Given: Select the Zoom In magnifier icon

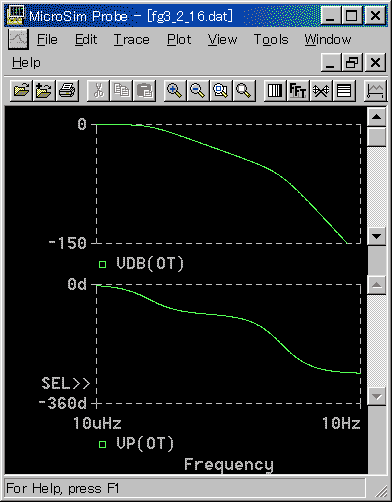Looking at the screenshot, I should tap(175, 90).
